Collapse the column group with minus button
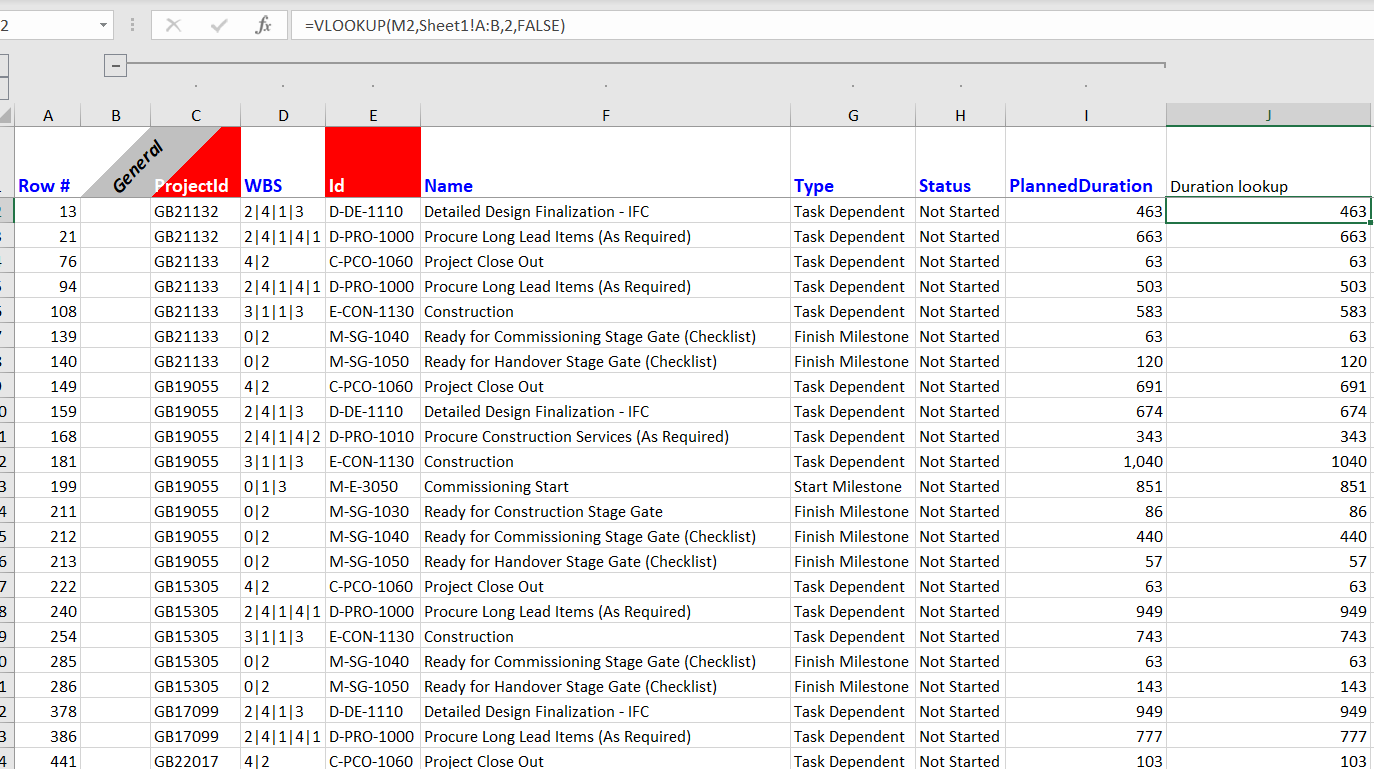Screen dimensions: 1374x769 pyautogui.click(x=116, y=66)
